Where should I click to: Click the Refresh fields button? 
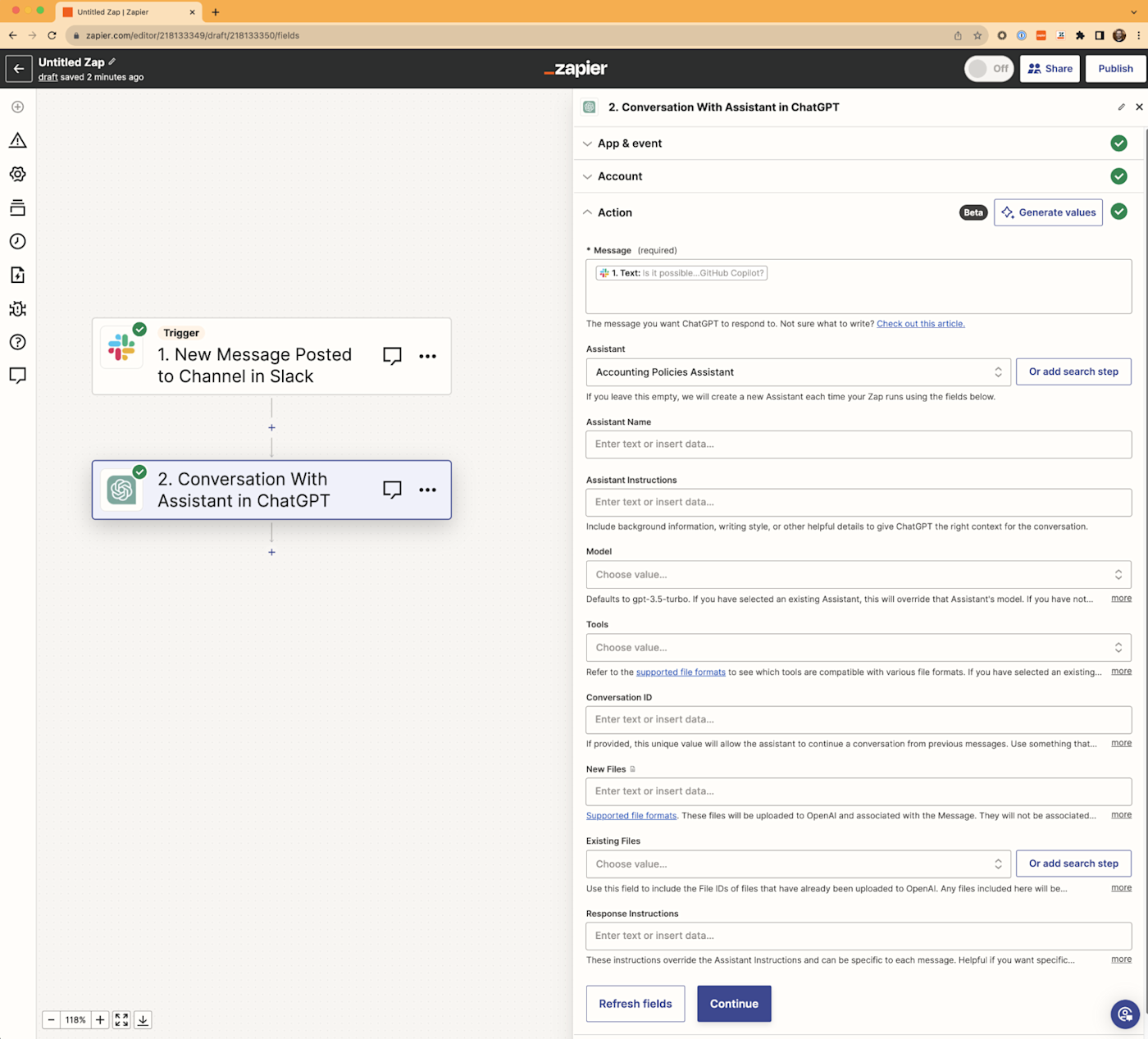(635, 1004)
